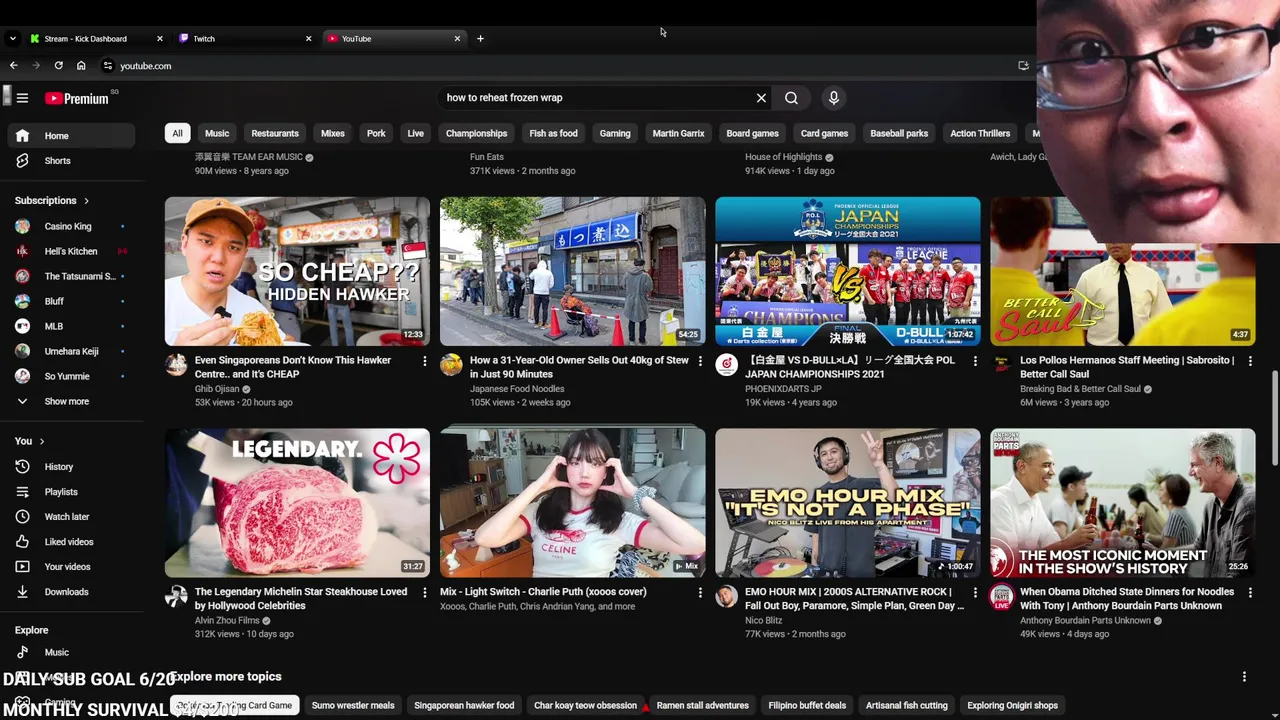Open the YouTube hamburger guide menu
Screen dimensions: 1280x720
(22, 98)
